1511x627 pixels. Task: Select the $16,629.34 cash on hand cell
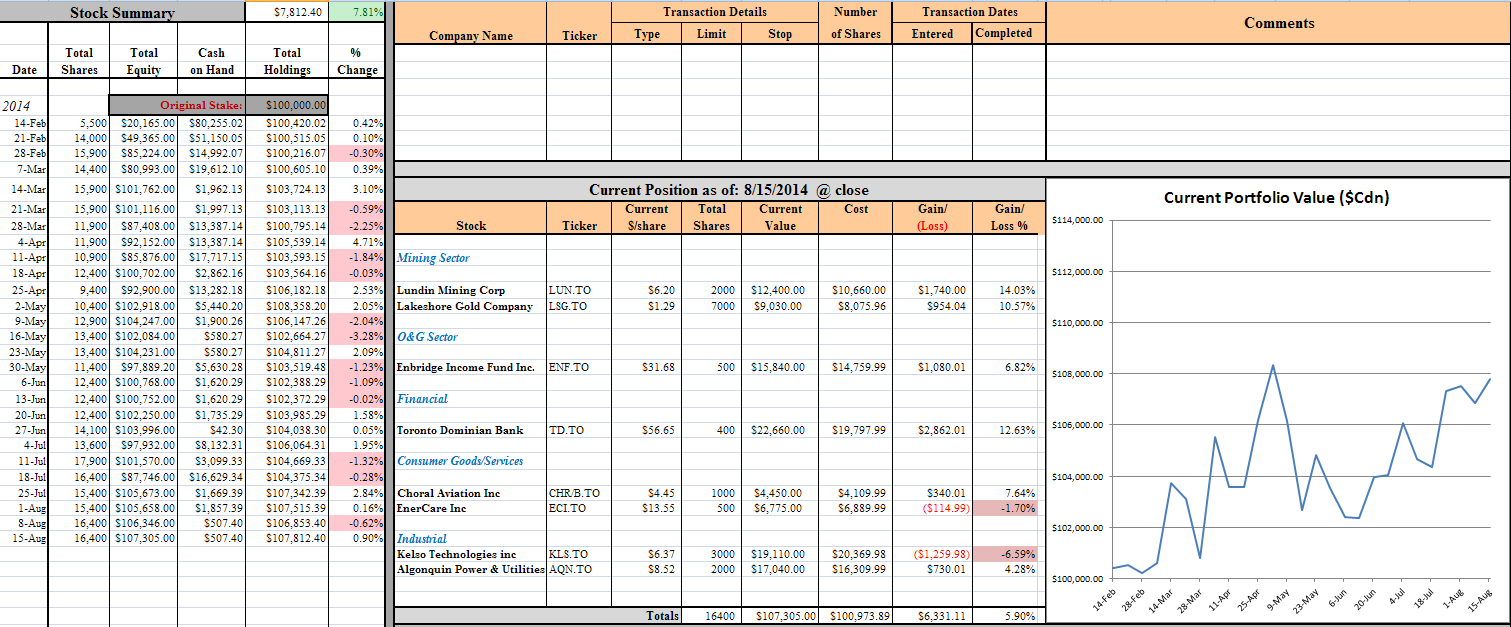211,476
